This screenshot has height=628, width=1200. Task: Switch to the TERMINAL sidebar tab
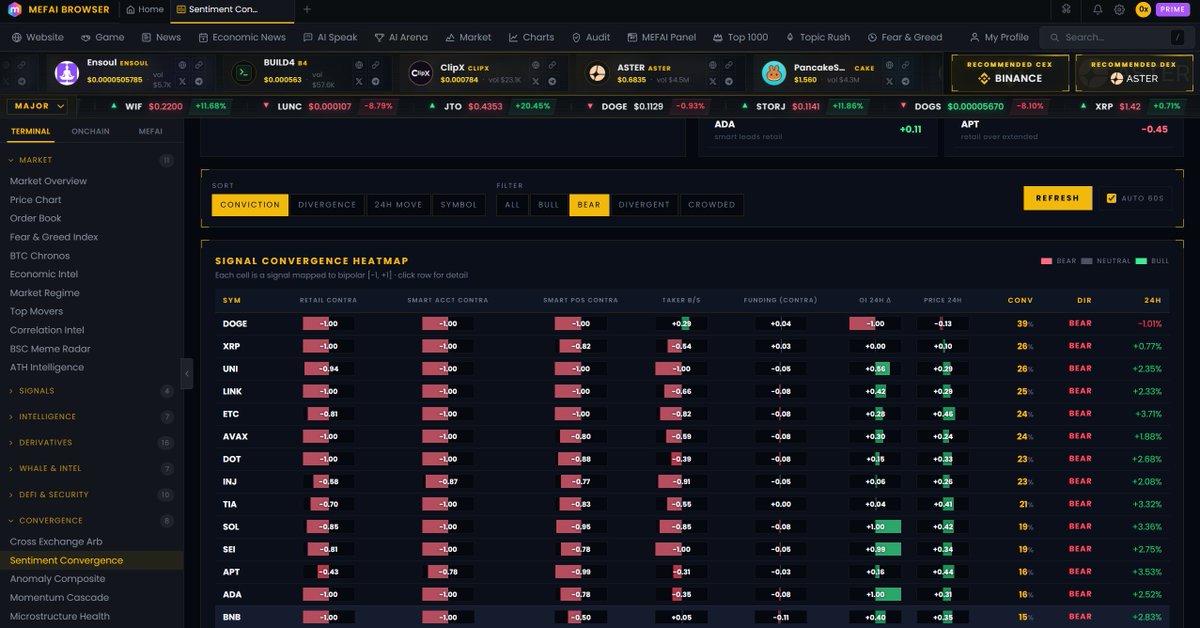[x=31, y=131]
